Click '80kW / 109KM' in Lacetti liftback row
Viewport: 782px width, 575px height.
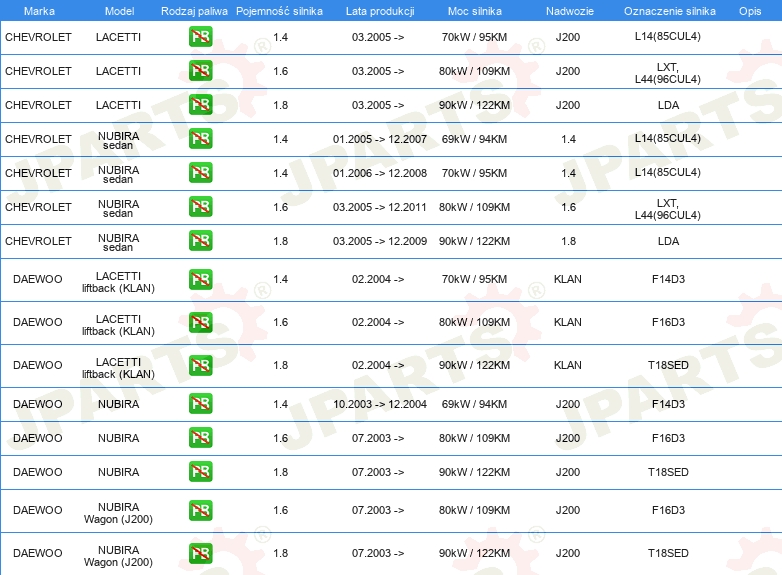coord(474,322)
